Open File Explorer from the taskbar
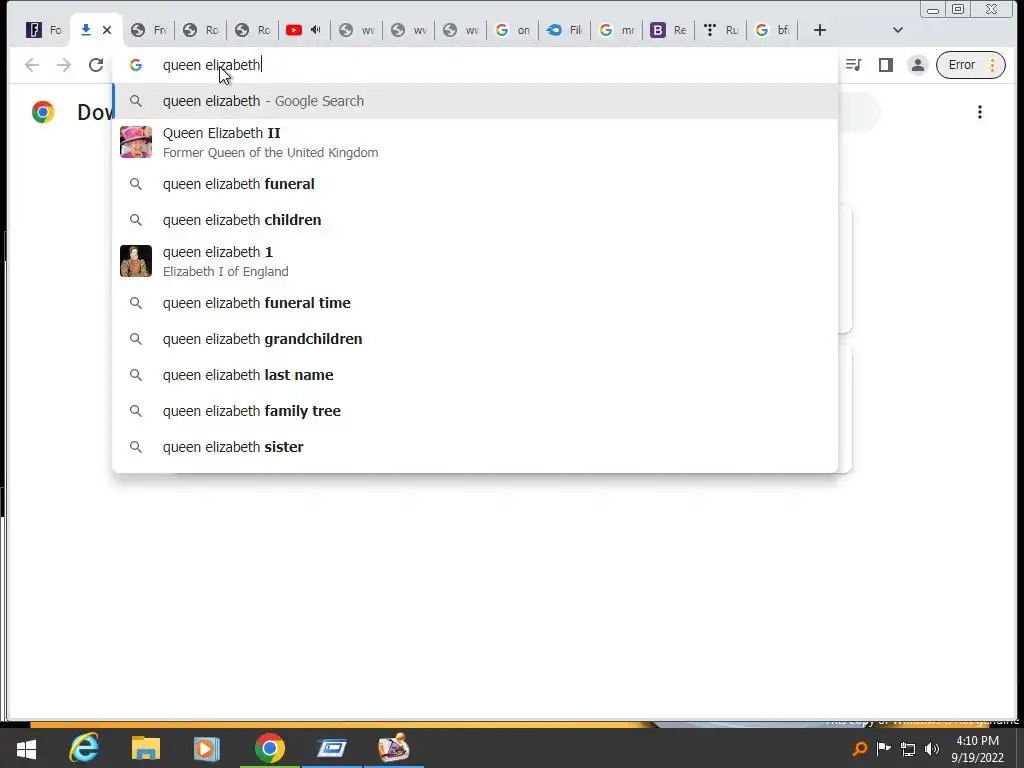The width and height of the screenshot is (1024, 768). [146, 748]
